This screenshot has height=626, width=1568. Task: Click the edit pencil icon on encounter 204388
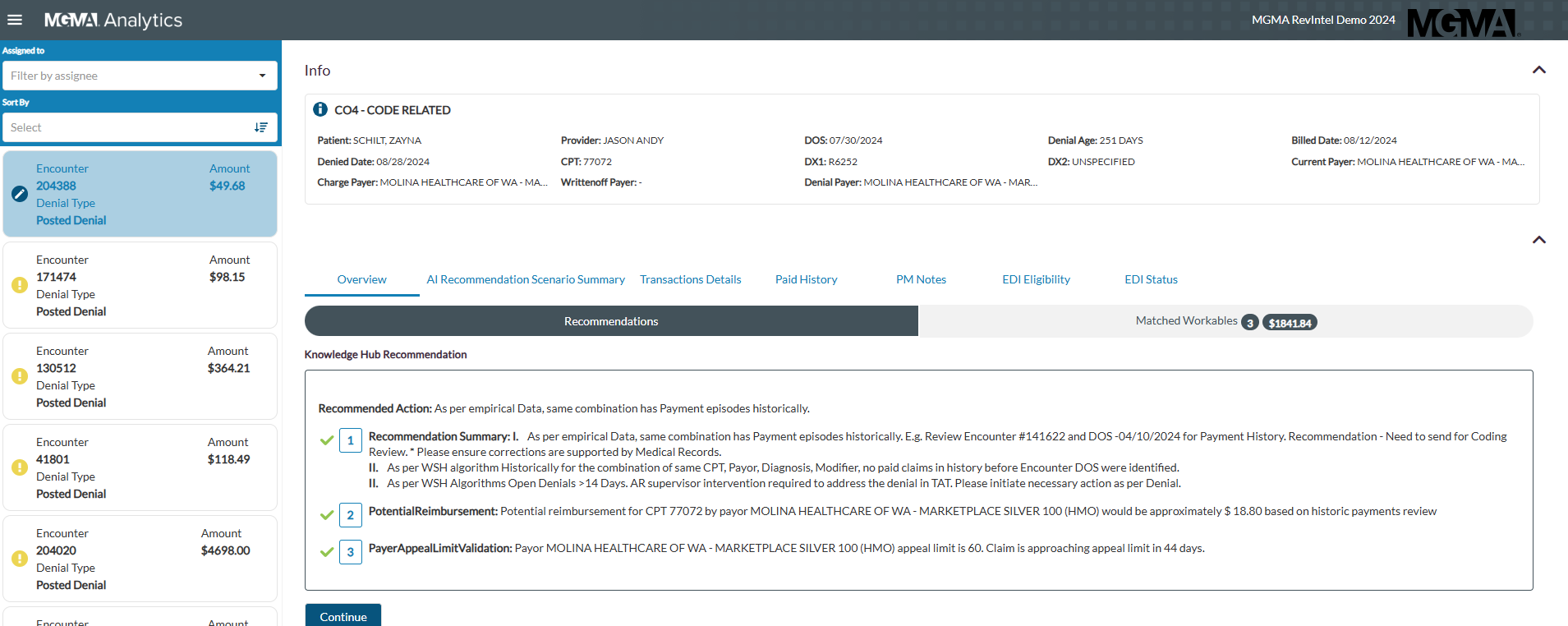(20, 194)
